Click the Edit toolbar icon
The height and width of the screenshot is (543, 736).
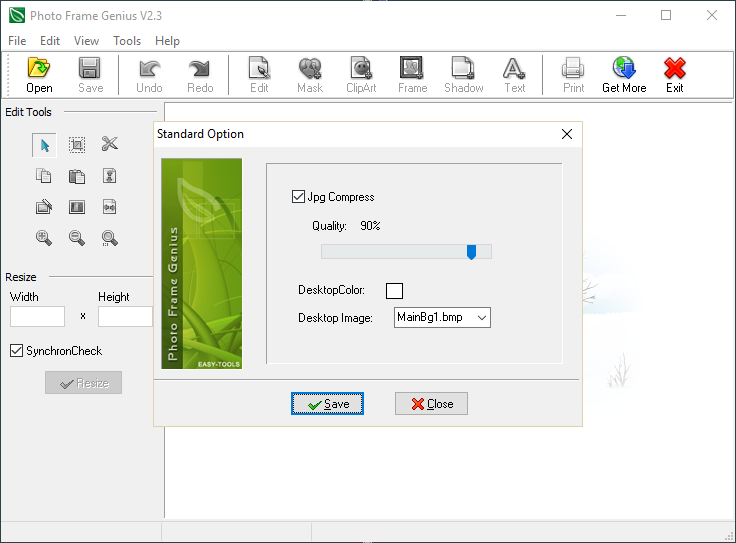259,68
